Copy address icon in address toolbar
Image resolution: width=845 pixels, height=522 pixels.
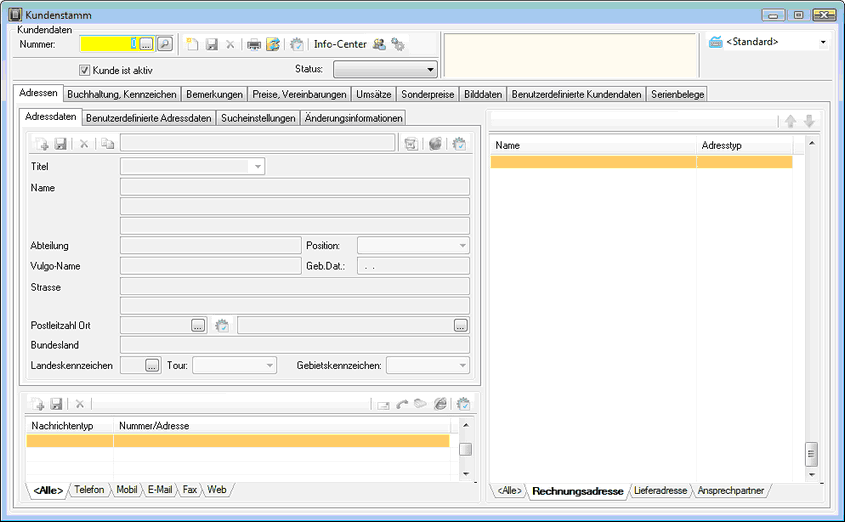[x=108, y=144]
